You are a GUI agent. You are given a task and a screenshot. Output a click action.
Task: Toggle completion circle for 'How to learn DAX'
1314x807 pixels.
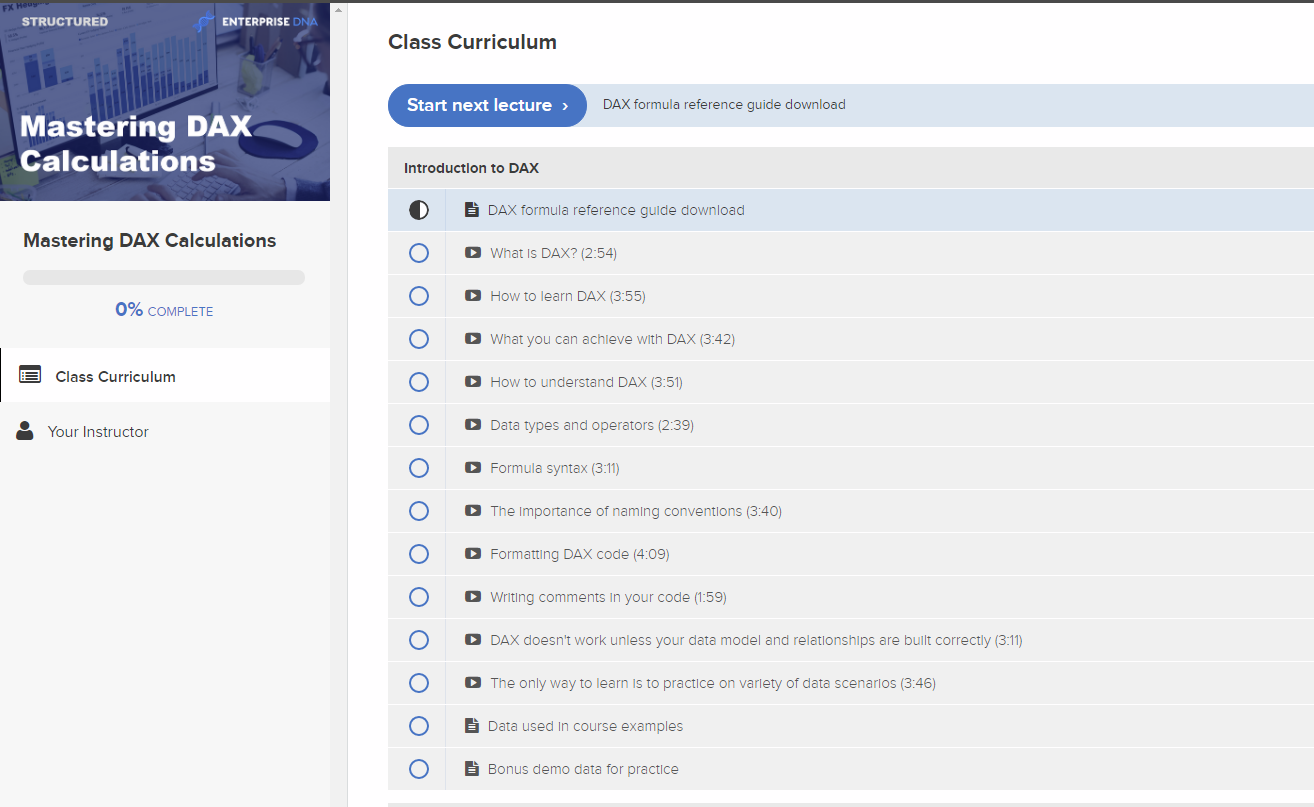(x=419, y=296)
